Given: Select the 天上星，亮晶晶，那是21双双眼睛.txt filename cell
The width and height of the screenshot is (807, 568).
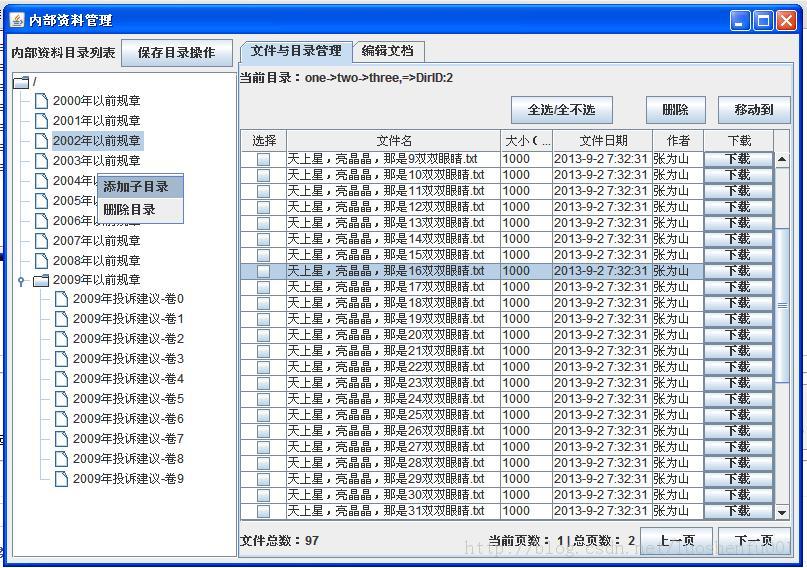Looking at the screenshot, I should [x=393, y=351].
